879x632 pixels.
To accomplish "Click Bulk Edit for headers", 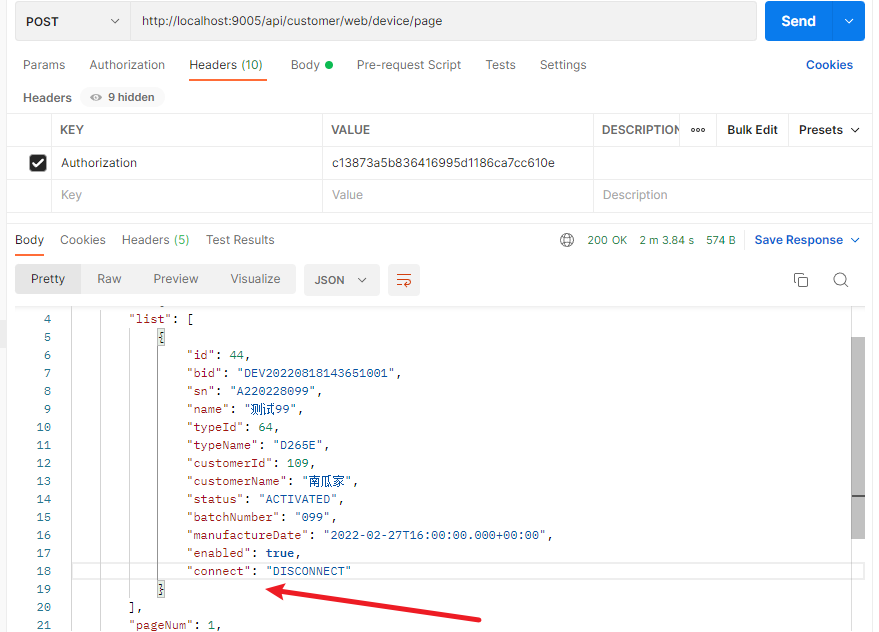I will 752,130.
